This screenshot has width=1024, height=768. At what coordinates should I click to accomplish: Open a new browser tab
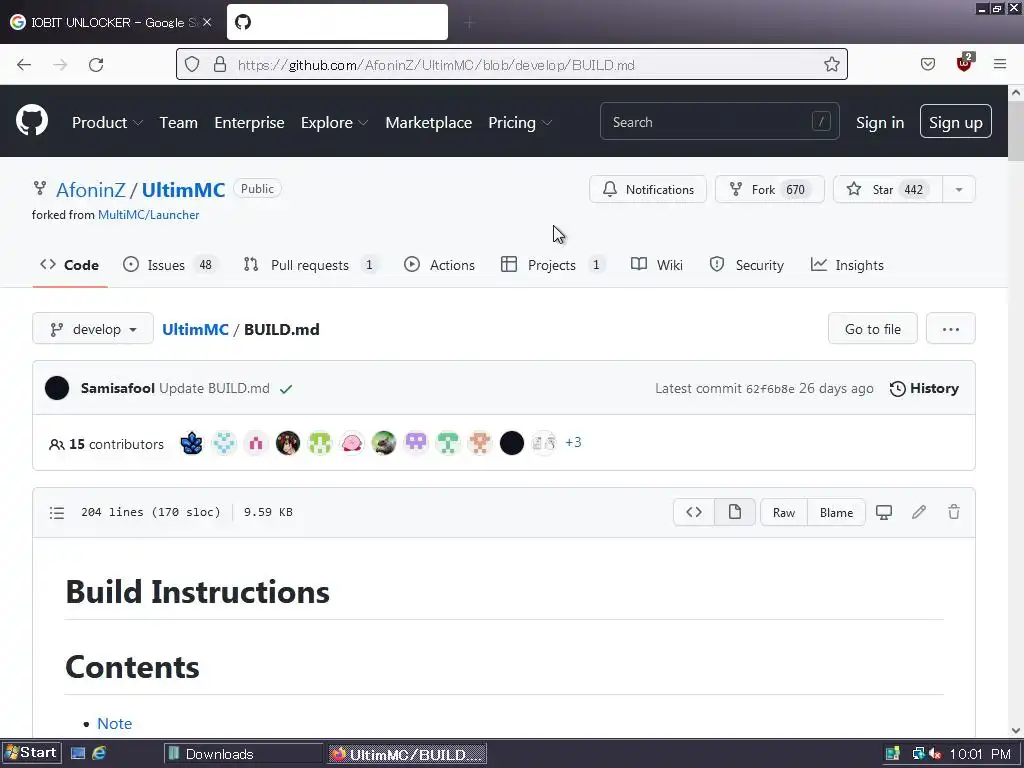click(469, 23)
